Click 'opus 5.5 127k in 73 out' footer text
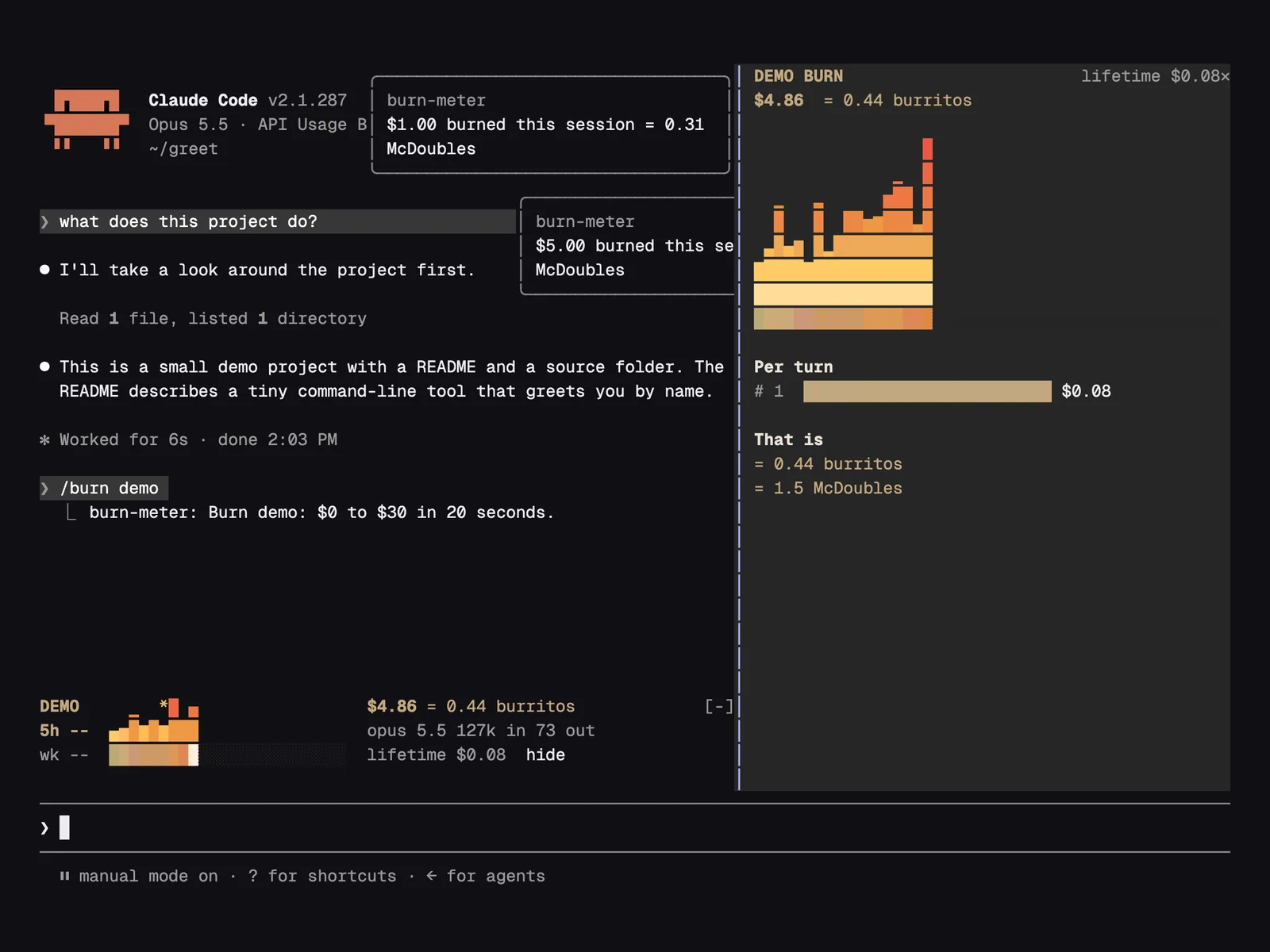The image size is (1270, 952). click(x=481, y=730)
